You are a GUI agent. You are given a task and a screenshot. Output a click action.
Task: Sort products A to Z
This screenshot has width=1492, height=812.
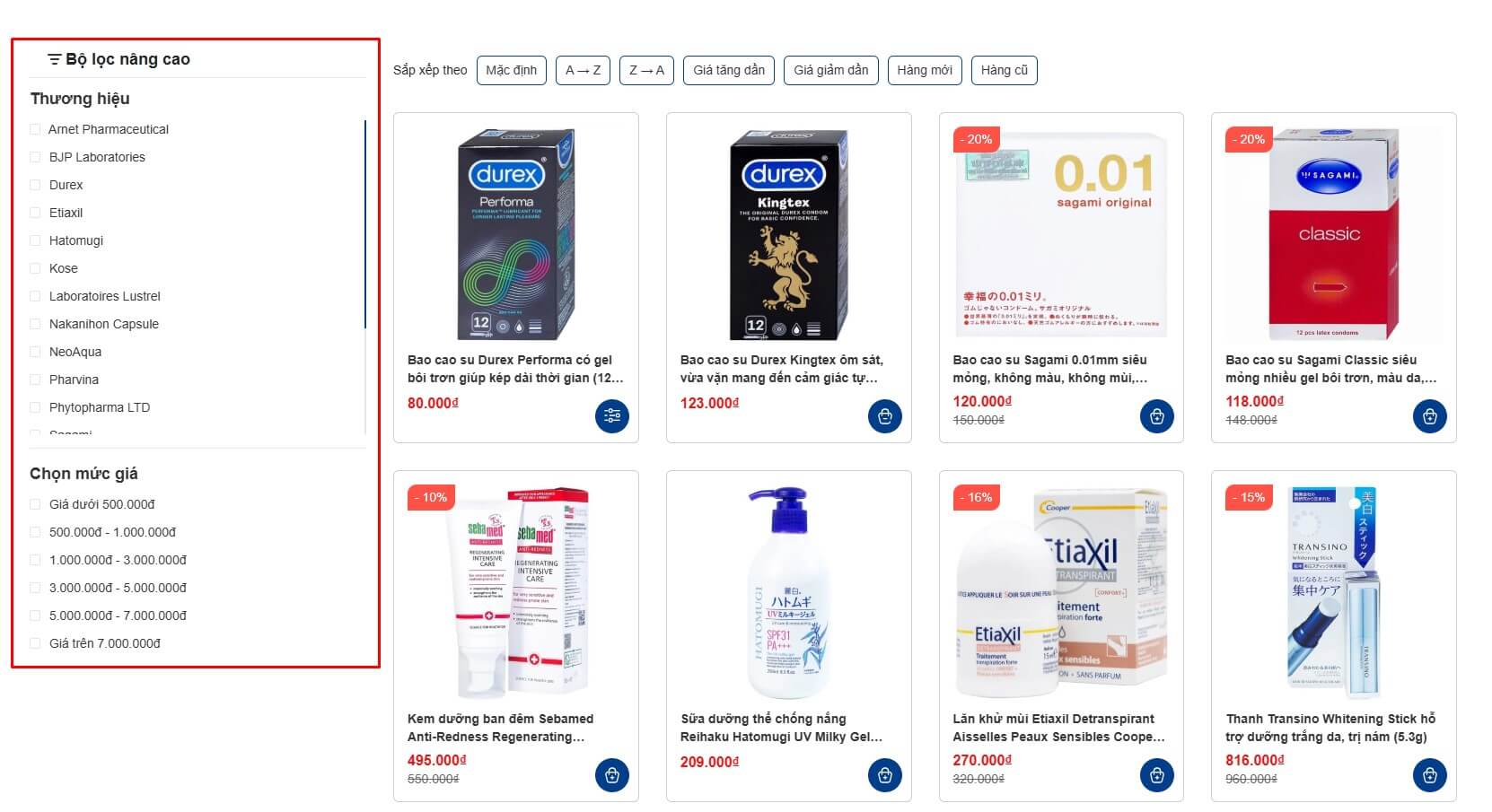click(x=584, y=70)
